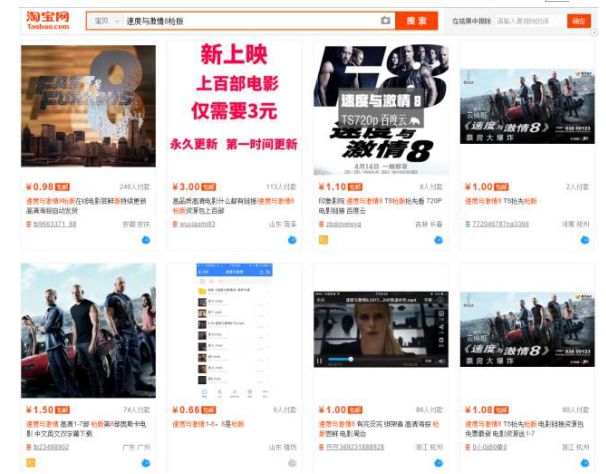The width and height of the screenshot is (606, 474).
Task: Click the Wangwang chat icon on the ¥3.00 listing
Action: click(292, 240)
